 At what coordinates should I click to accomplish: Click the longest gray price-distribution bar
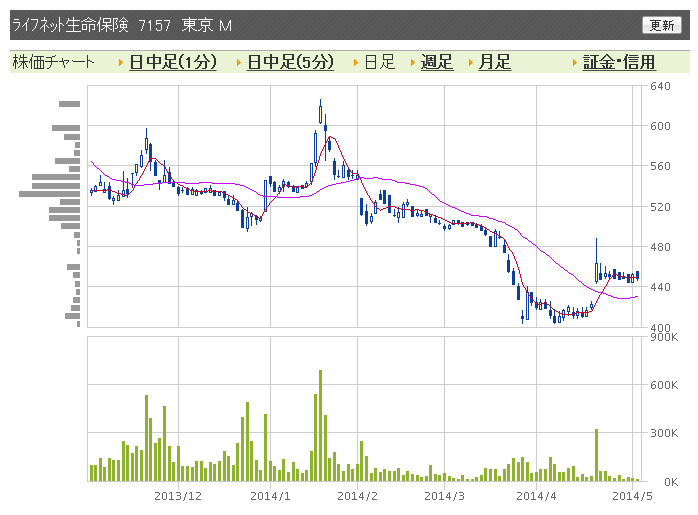point(49,194)
